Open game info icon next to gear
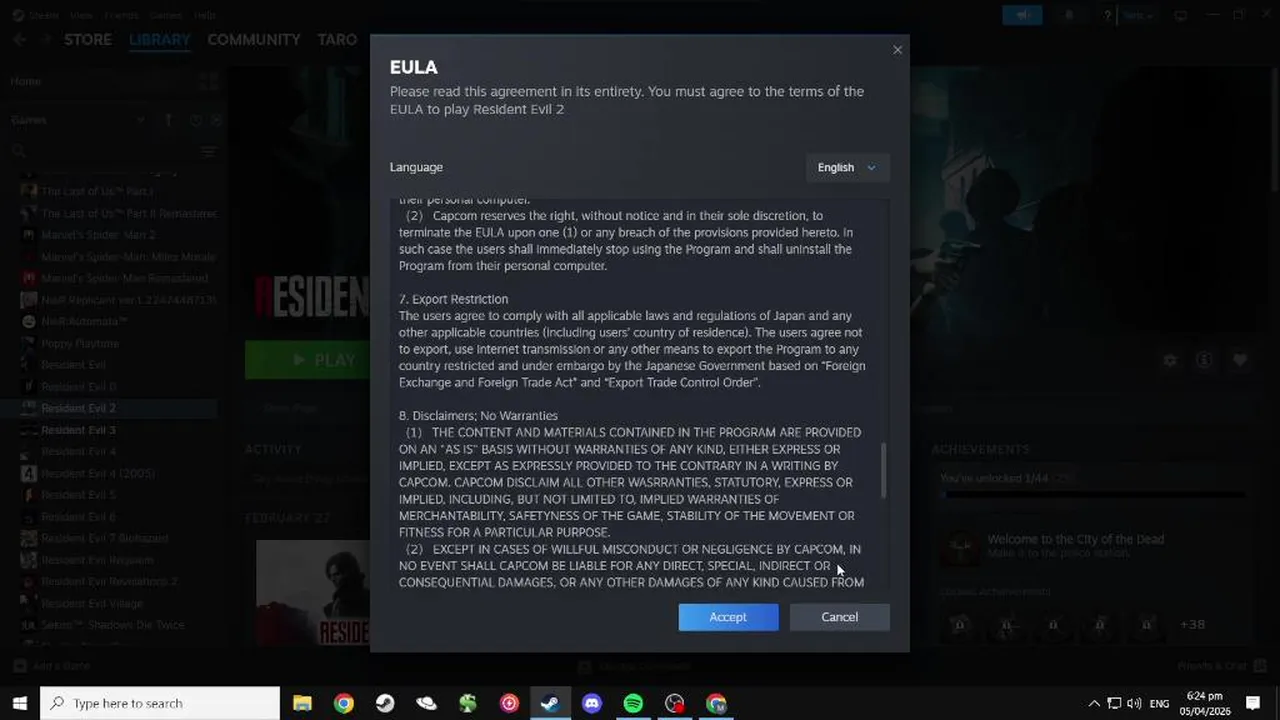 coord(1205,360)
